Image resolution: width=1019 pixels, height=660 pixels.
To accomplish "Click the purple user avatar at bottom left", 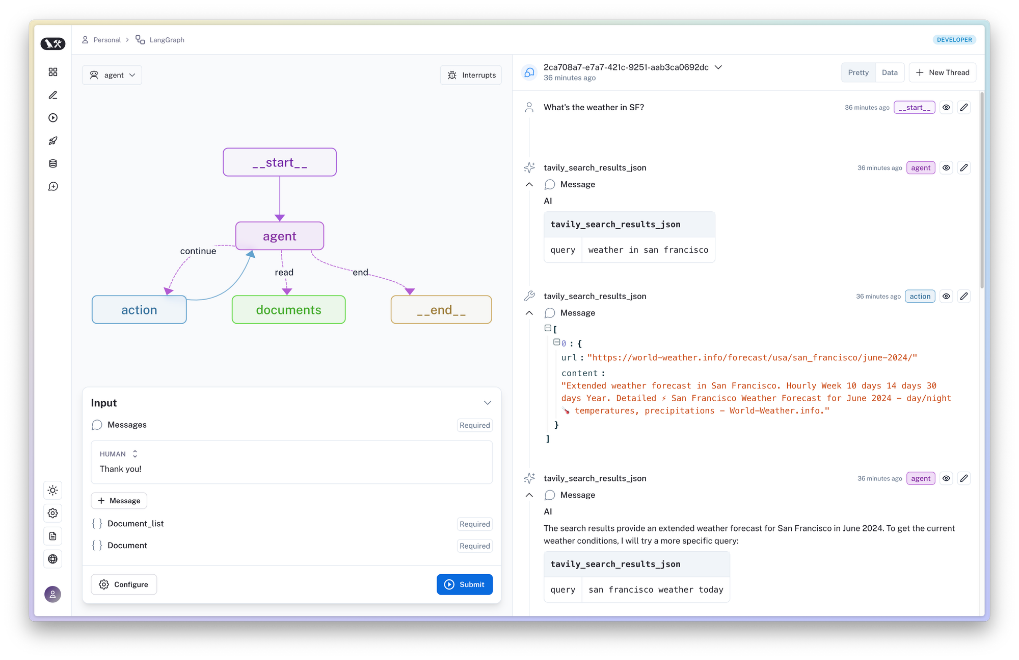I will (52, 593).
